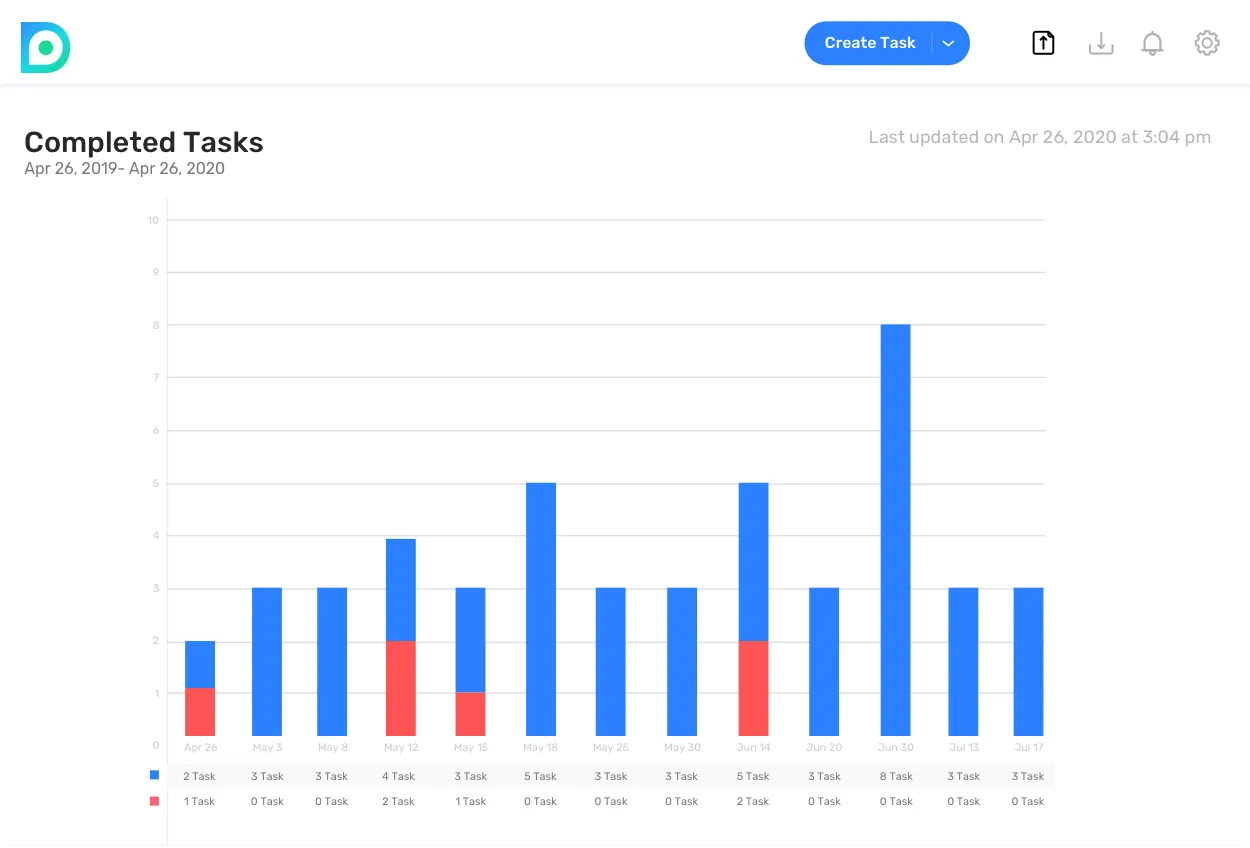Click the date range Apr 26, 2019- Apr 26, 2020
This screenshot has width=1250, height=848.
124,168
